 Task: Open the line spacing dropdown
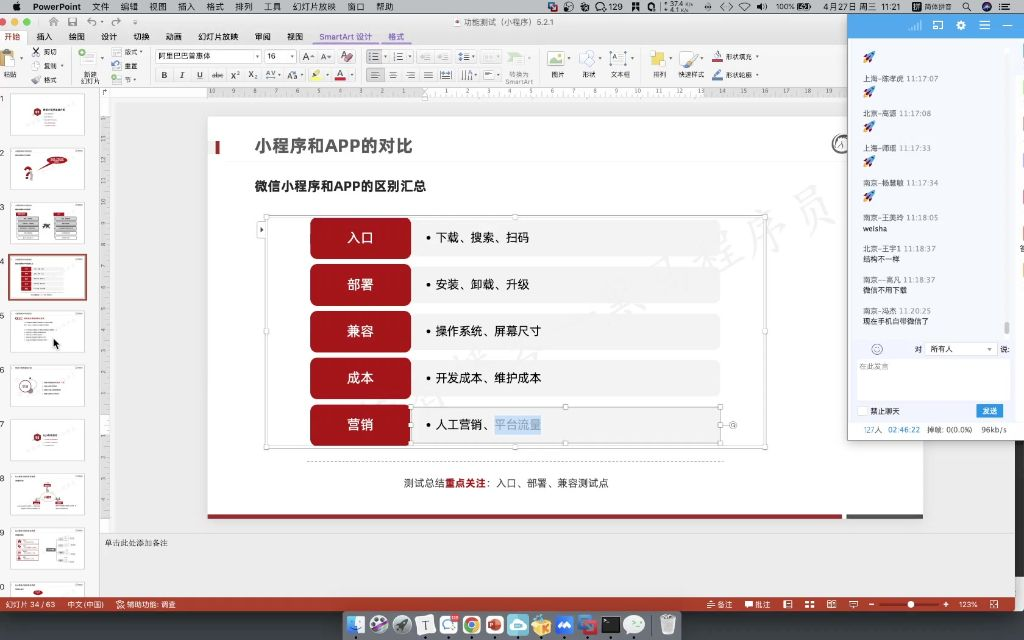click(465, 57)
